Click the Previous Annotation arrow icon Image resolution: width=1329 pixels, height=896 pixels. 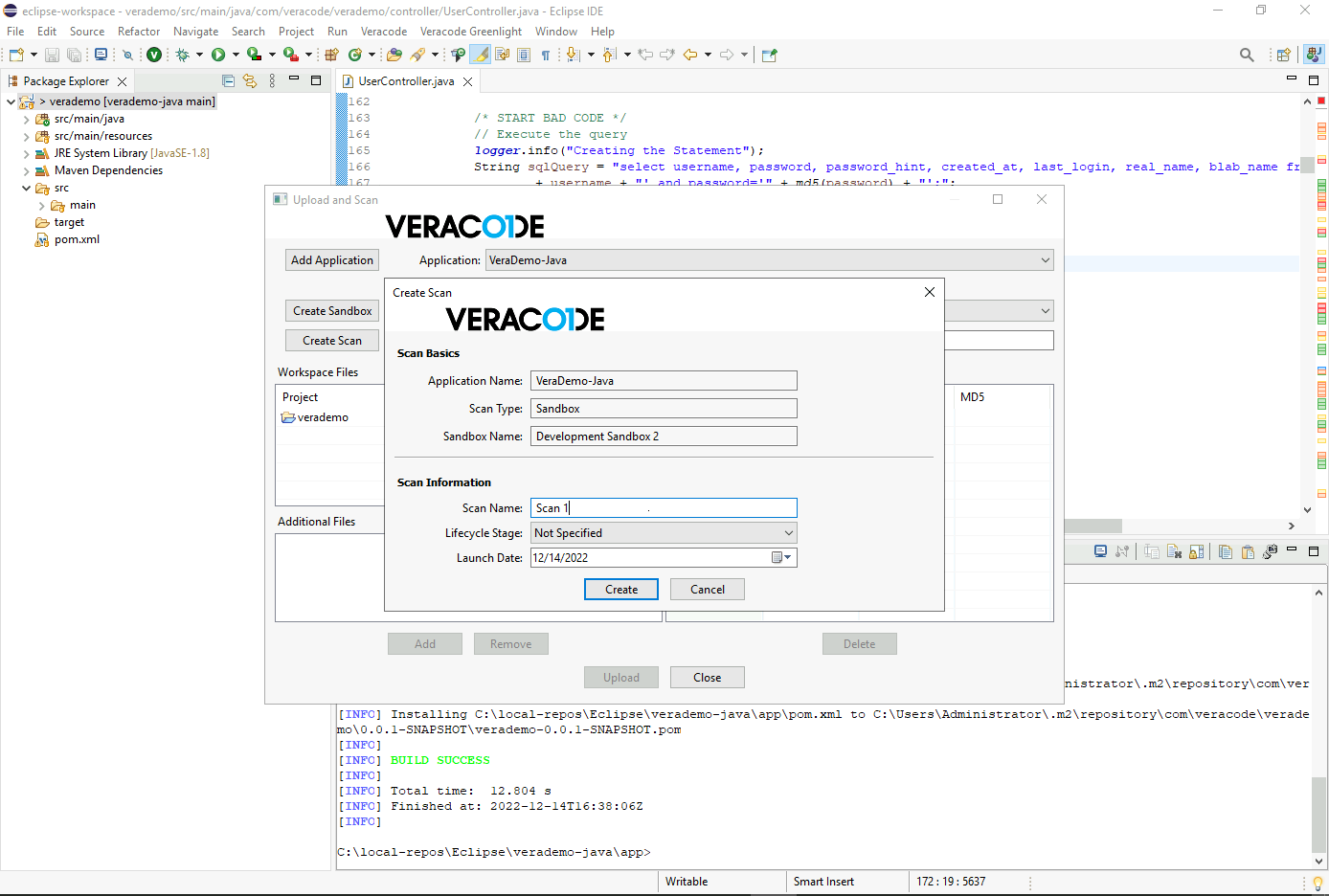tap(609, 55)
